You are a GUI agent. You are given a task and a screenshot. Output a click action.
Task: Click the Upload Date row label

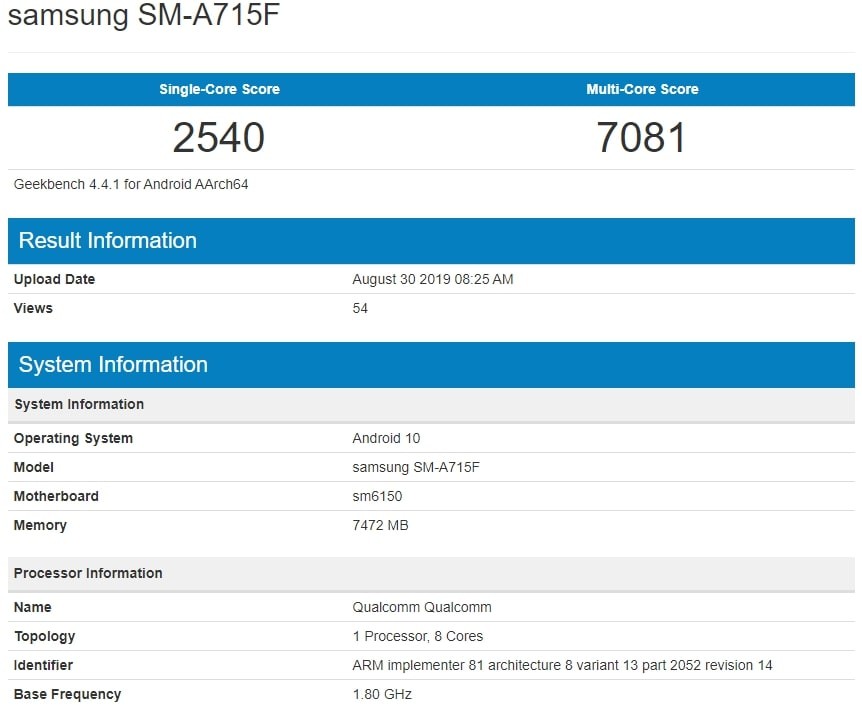point(53,279)
